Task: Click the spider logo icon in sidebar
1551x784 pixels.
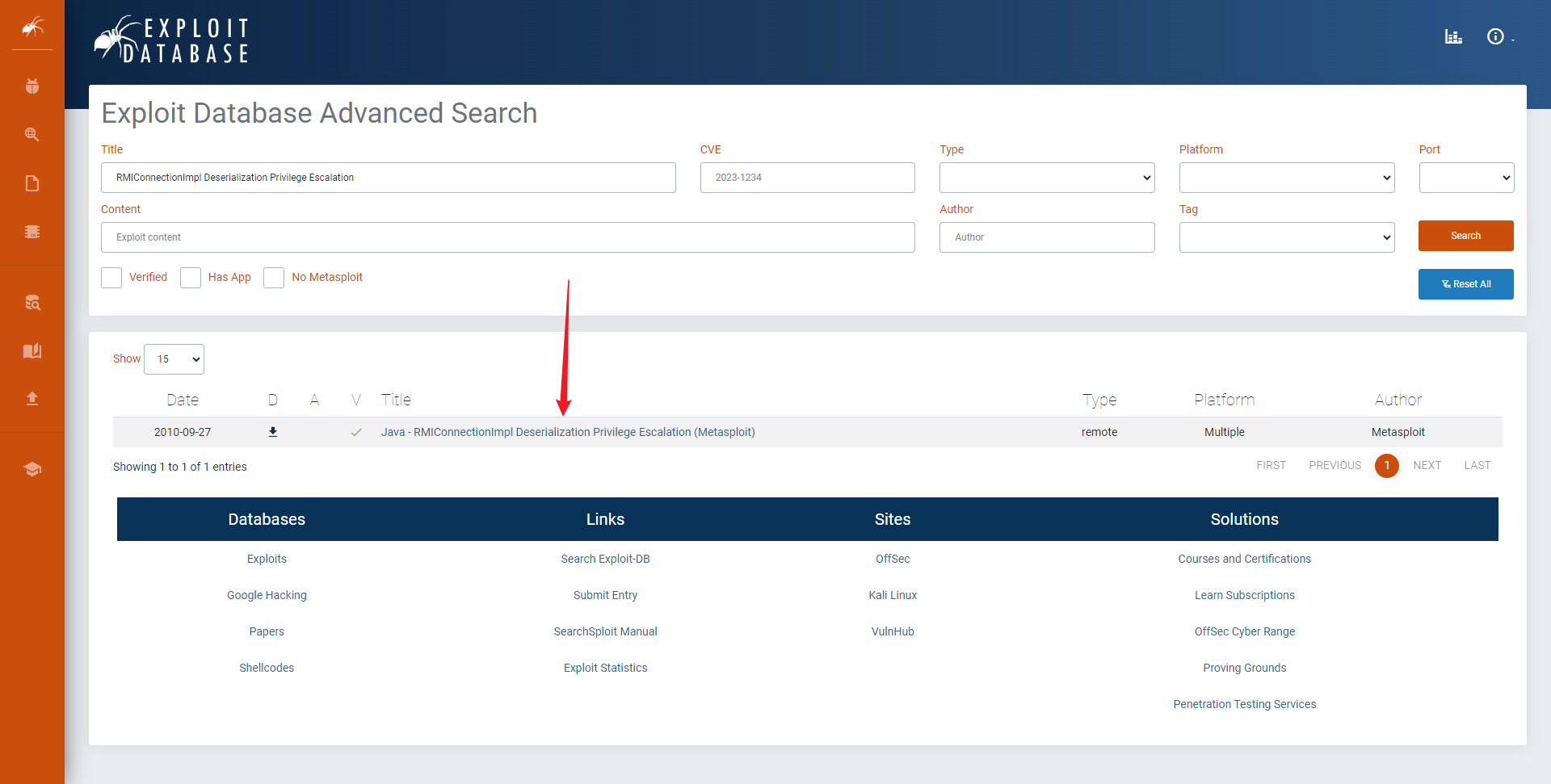Action: (x=32, y=27)
